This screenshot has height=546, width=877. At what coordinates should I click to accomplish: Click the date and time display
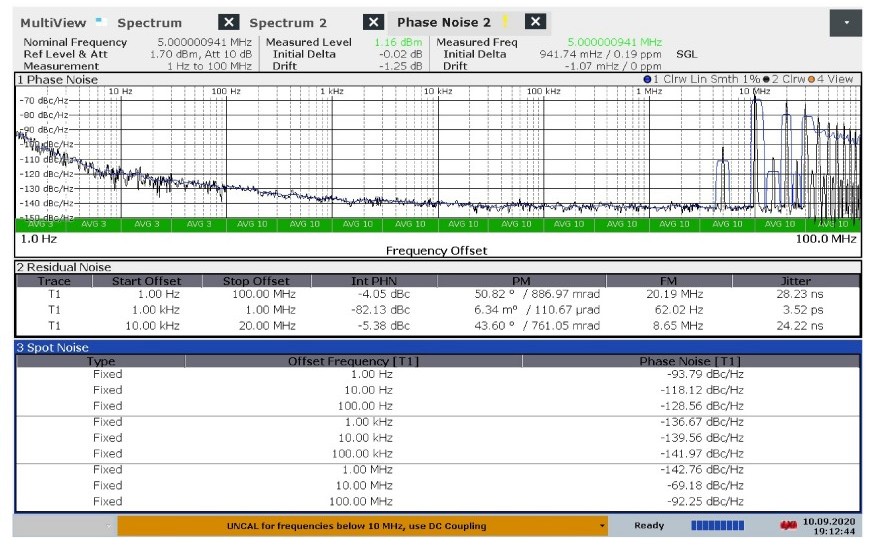[832, 525]
